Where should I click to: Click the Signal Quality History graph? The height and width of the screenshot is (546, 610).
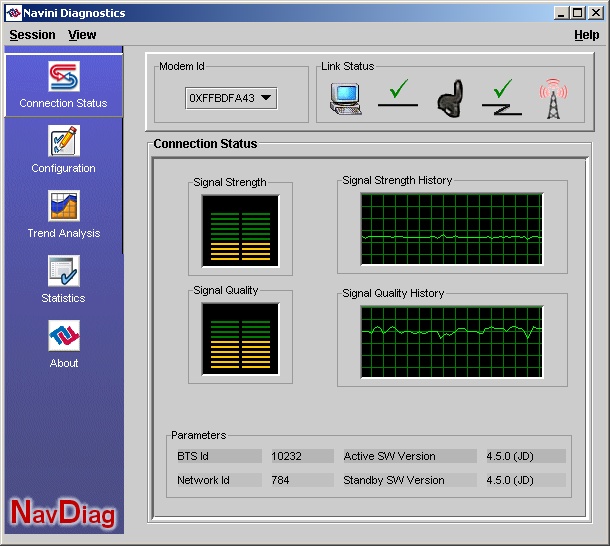point(452,342)
